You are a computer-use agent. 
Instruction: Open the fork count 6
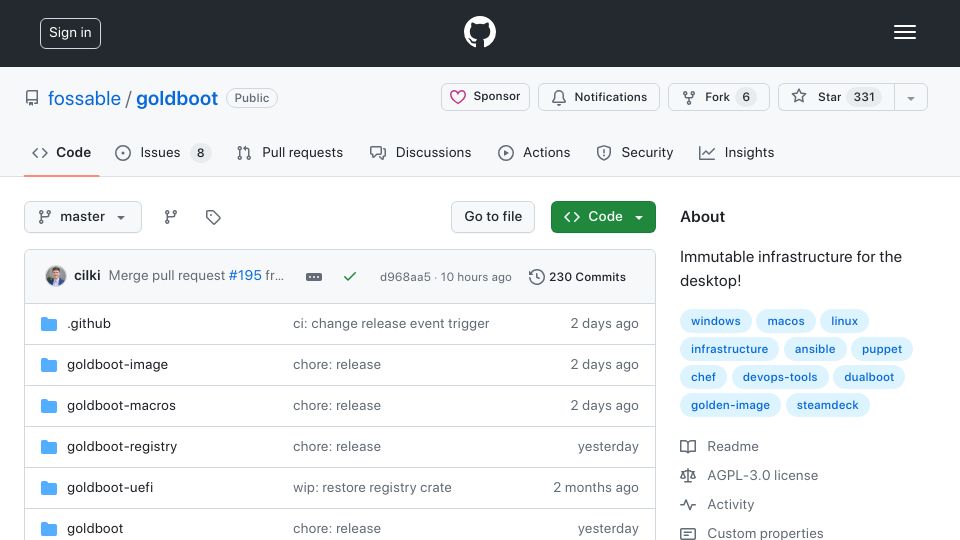(746, 97)
